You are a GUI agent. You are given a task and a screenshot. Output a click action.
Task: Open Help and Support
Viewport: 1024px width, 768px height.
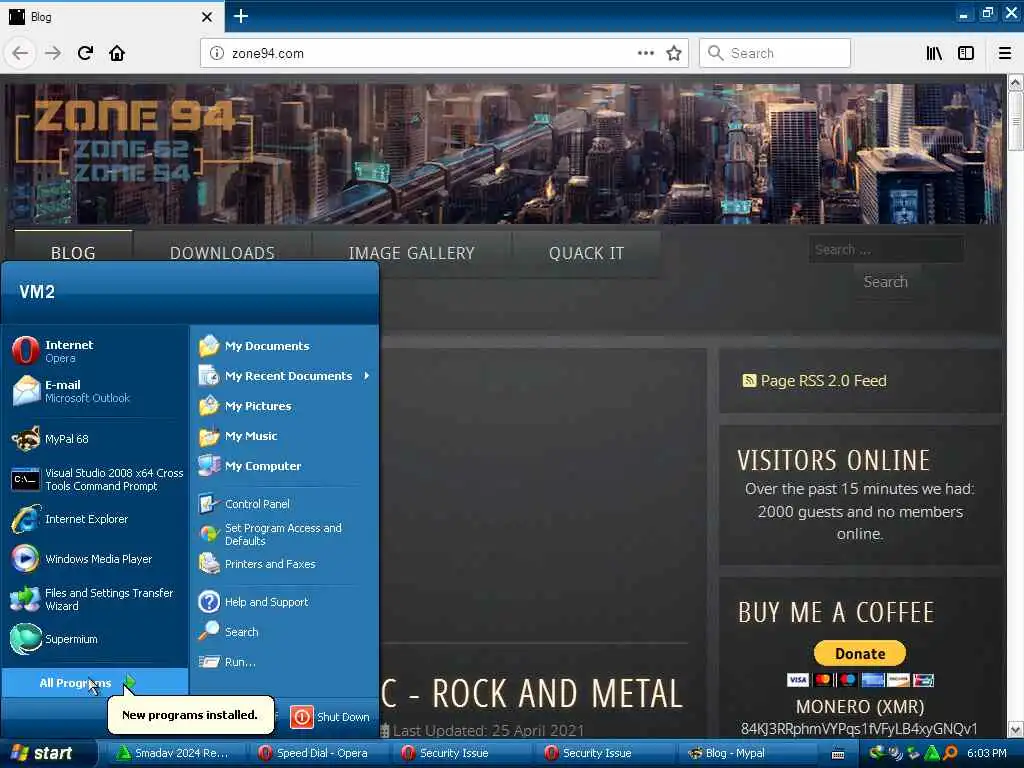click(x=284, y=602)
